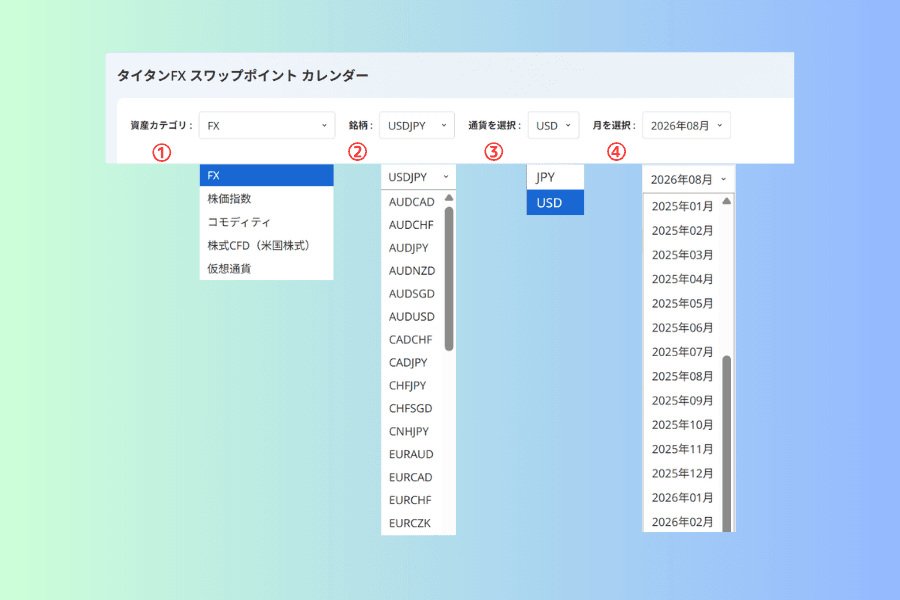
Task: Pick 2025年10月 in the month list
Action: tap(682, 424)
